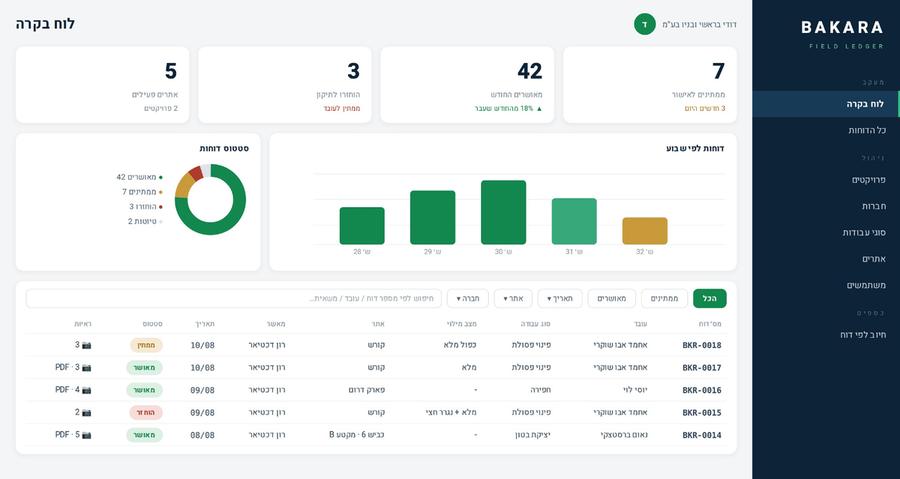Screen dimensions: 900x479
Task: Select the 'הכל' filter chip
Action: (709, 298)
